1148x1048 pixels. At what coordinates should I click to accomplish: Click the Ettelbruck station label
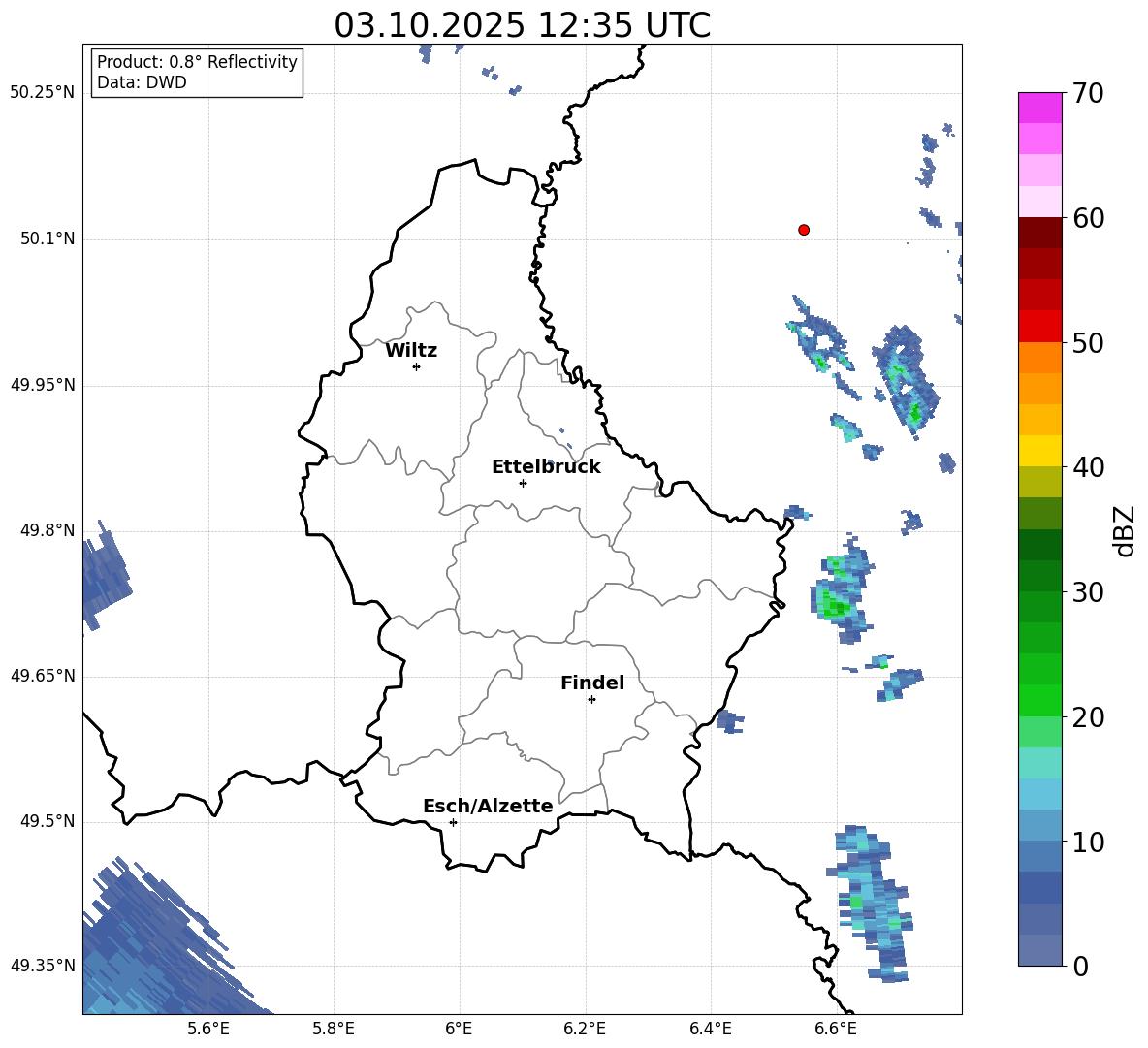pos(546,467)
